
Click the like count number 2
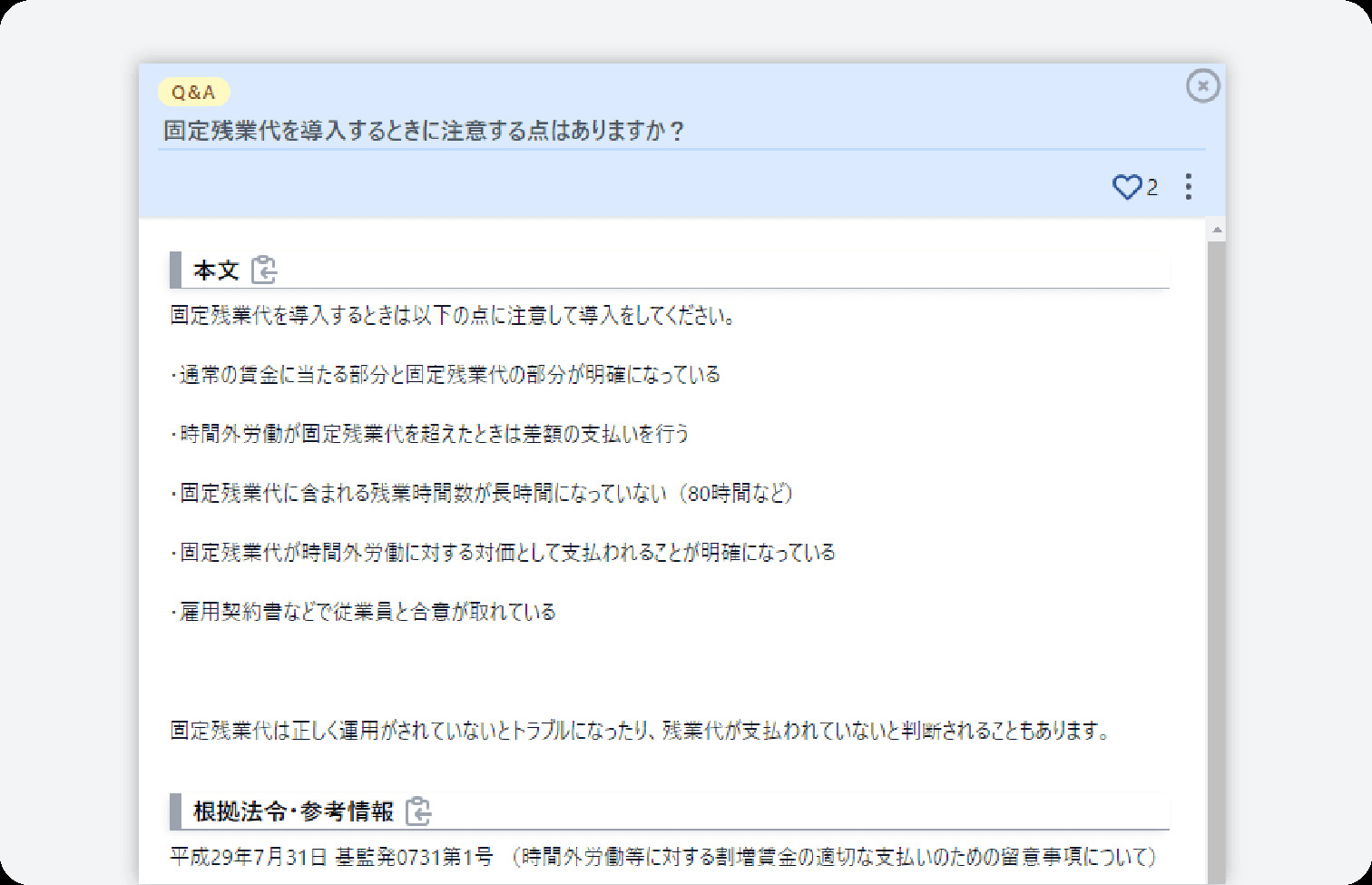point(1152,188)
